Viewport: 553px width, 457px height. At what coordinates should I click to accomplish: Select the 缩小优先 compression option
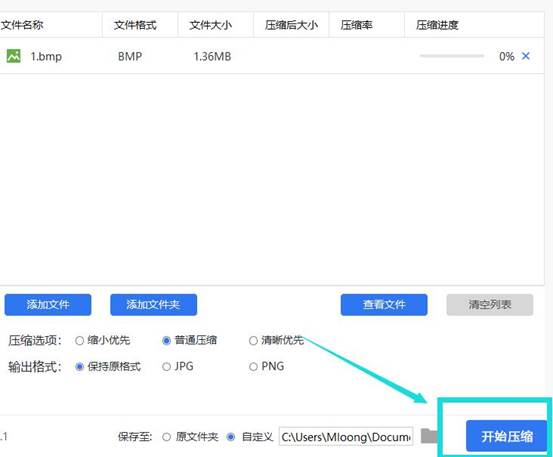tap(80, 341)
